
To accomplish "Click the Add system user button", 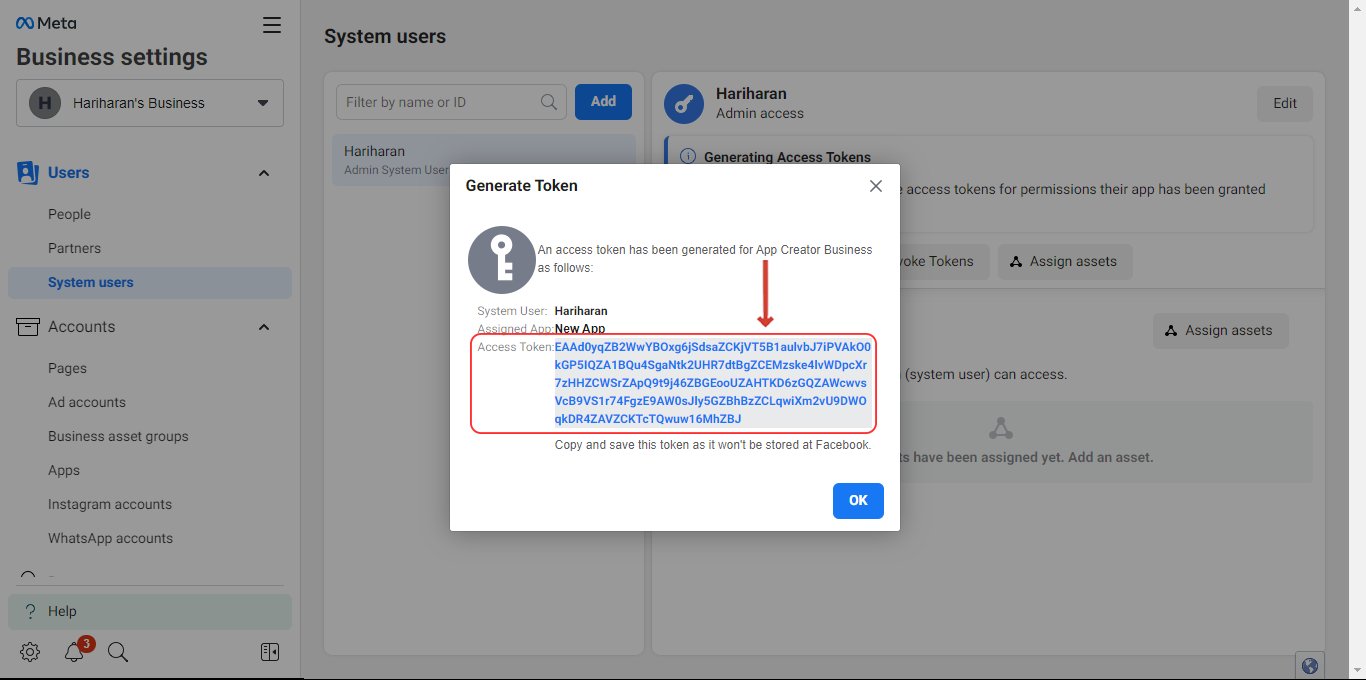I will click(x=603, y=102).
